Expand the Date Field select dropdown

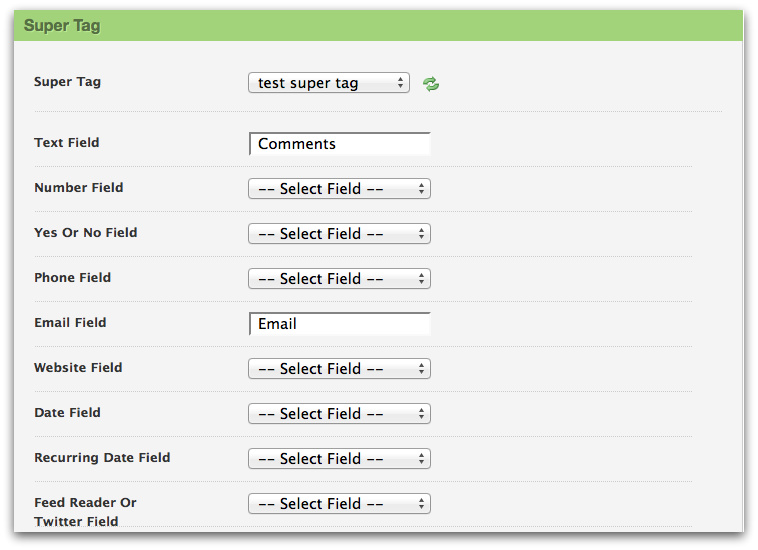click(x=339, y=414)
